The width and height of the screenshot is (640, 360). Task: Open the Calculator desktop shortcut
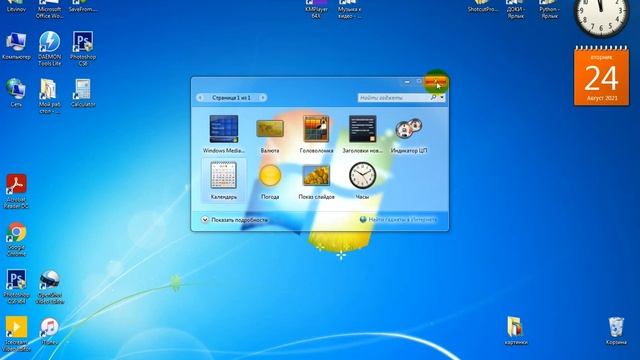pyautogui.click(x=83, y=93)
